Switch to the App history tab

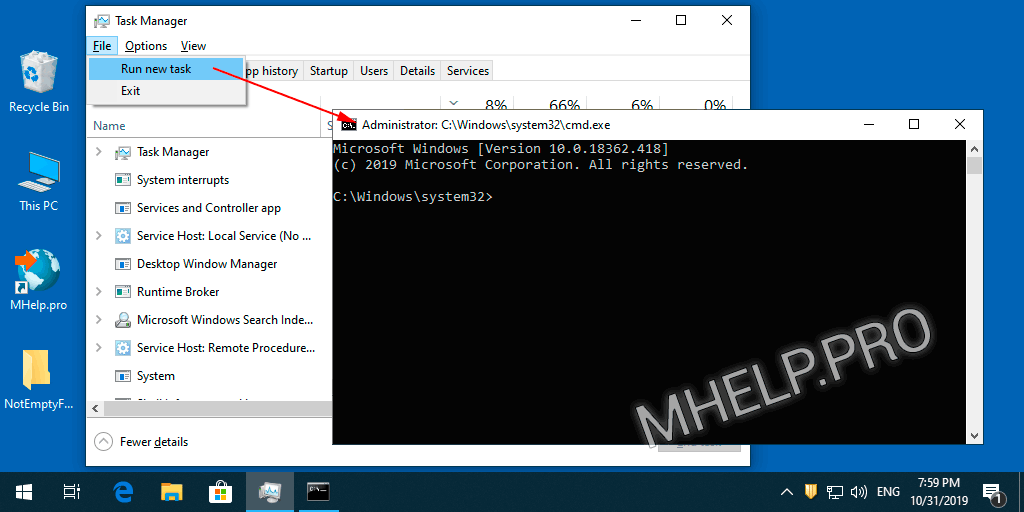coord(272,71)
